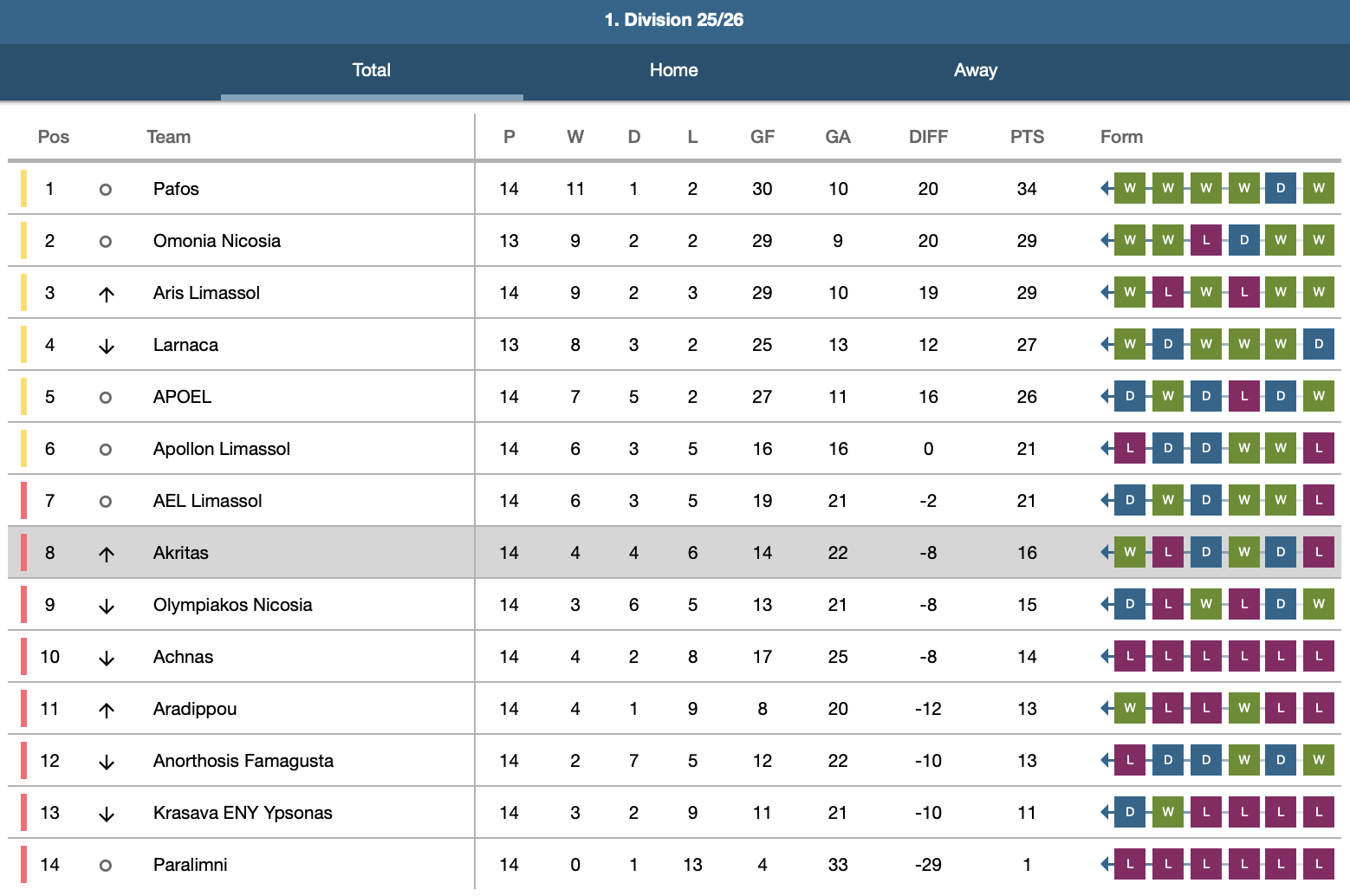Select the Total standings tab
The image size is (1350, 896).
(x=371, y=70)
